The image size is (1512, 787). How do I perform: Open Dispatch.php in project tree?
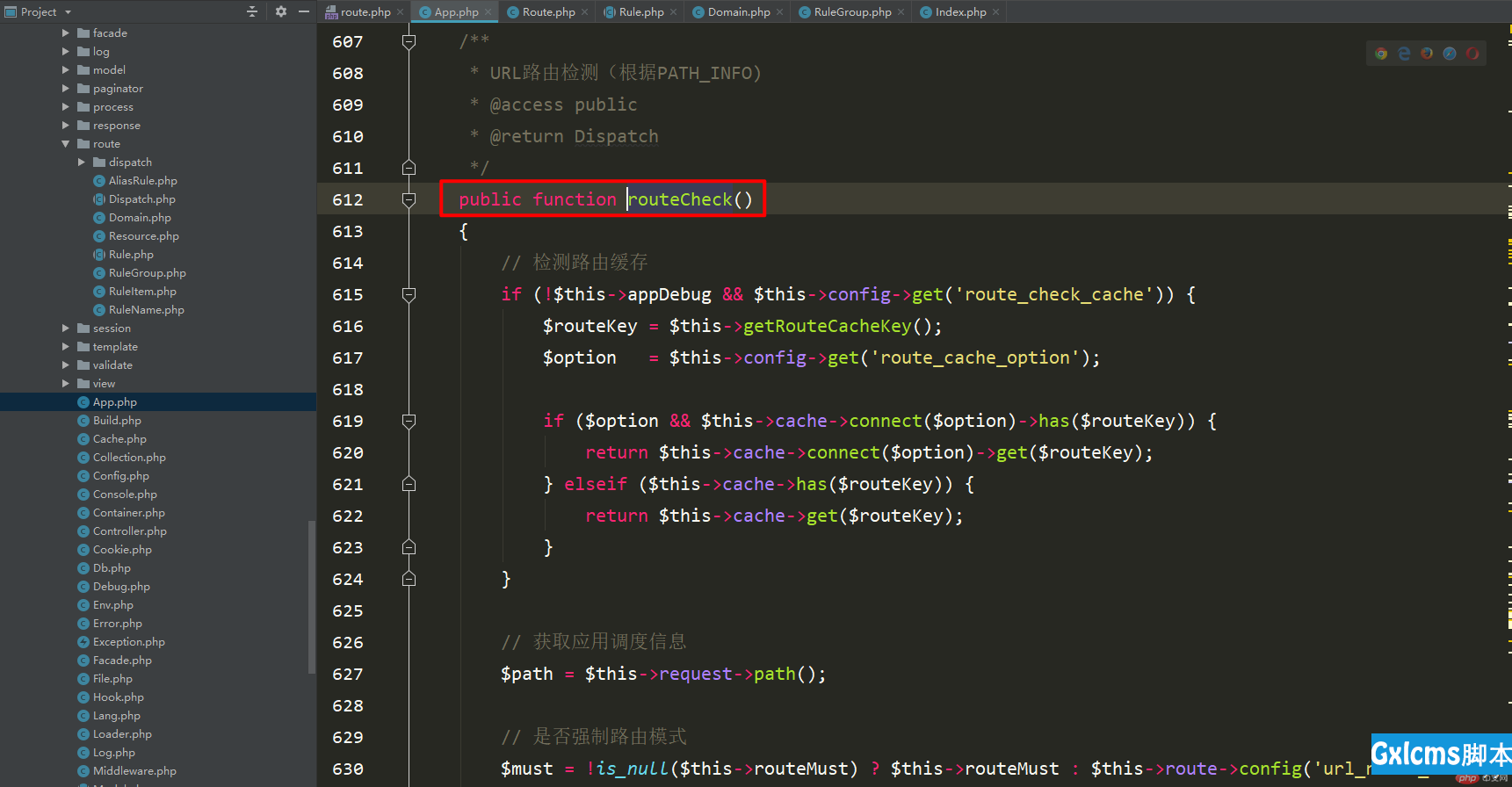[134, 199]
